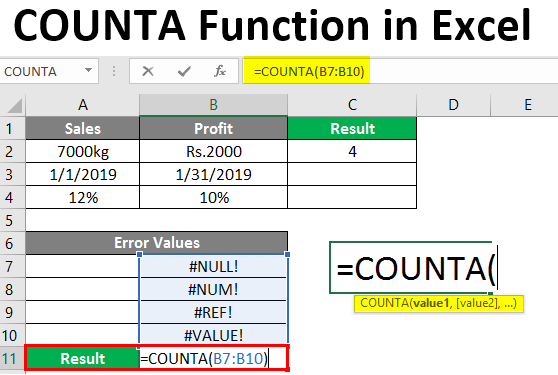Select column B header
This screenshot has width=558, height=375.
pos(213,105)
